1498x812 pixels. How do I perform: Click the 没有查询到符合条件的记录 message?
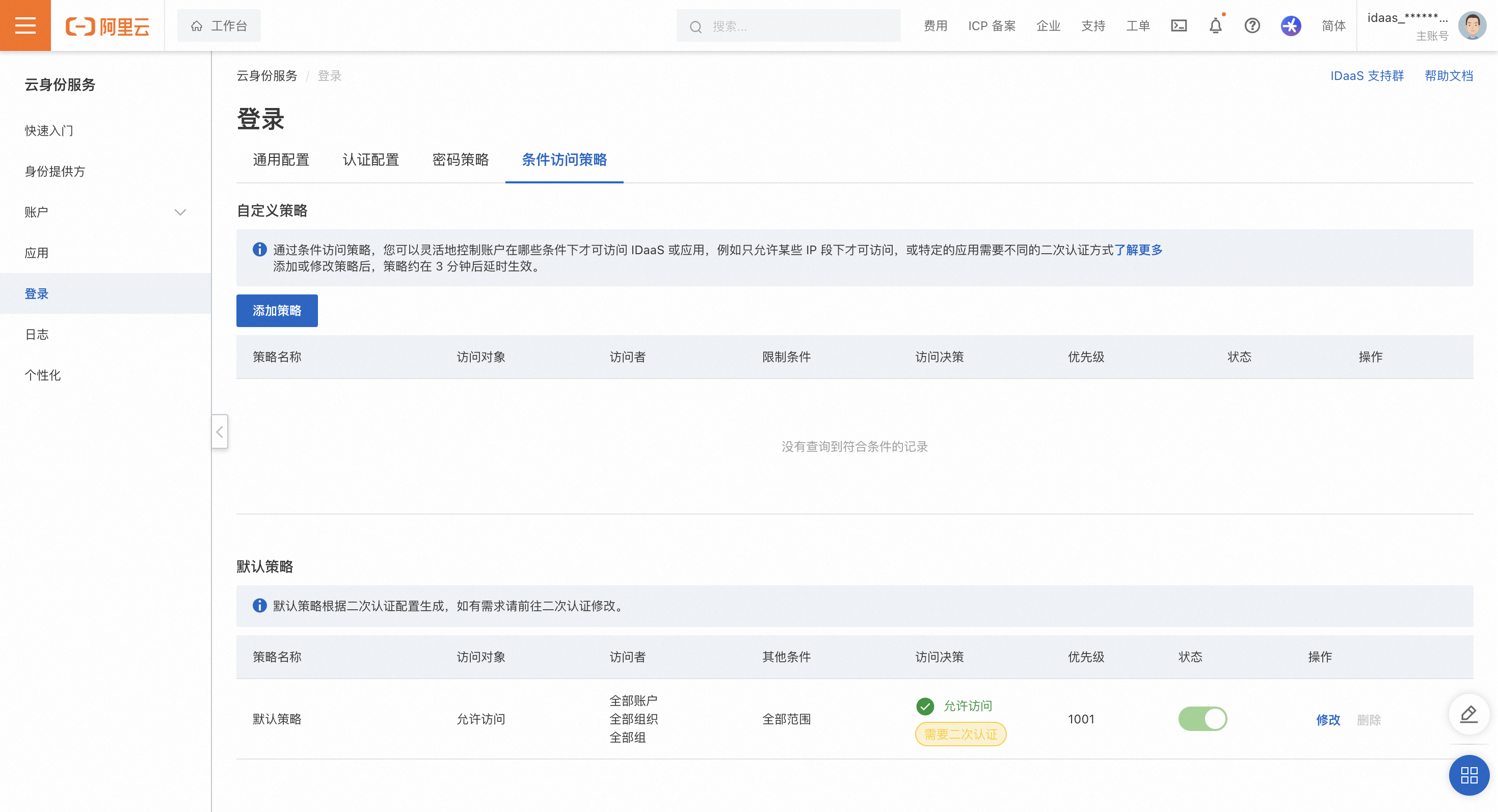[x=854, y=446]
